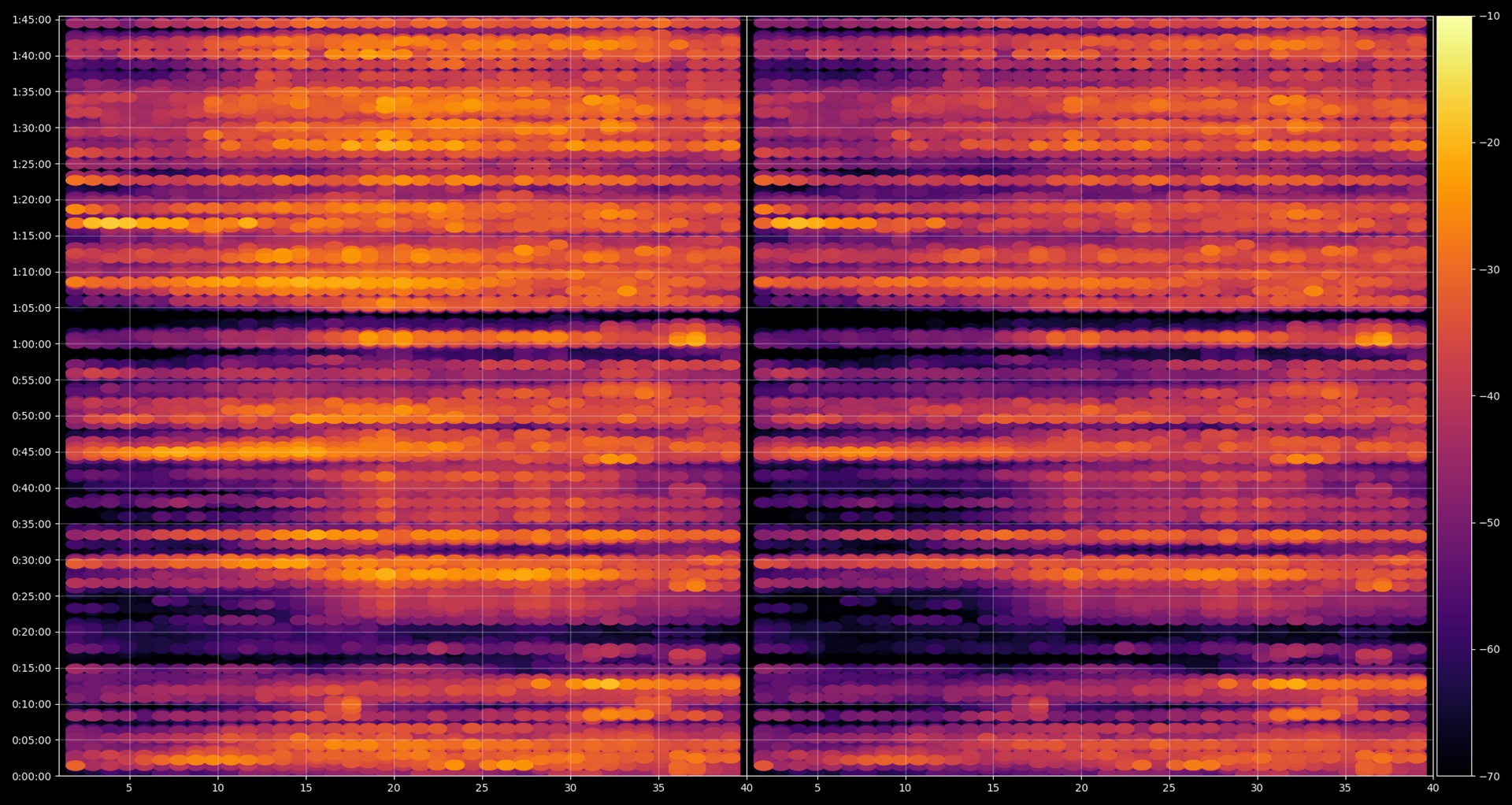Pick the 1:20:00 y-axis tick label
The width and height of the screenshot is (1512, 805).
31,200
